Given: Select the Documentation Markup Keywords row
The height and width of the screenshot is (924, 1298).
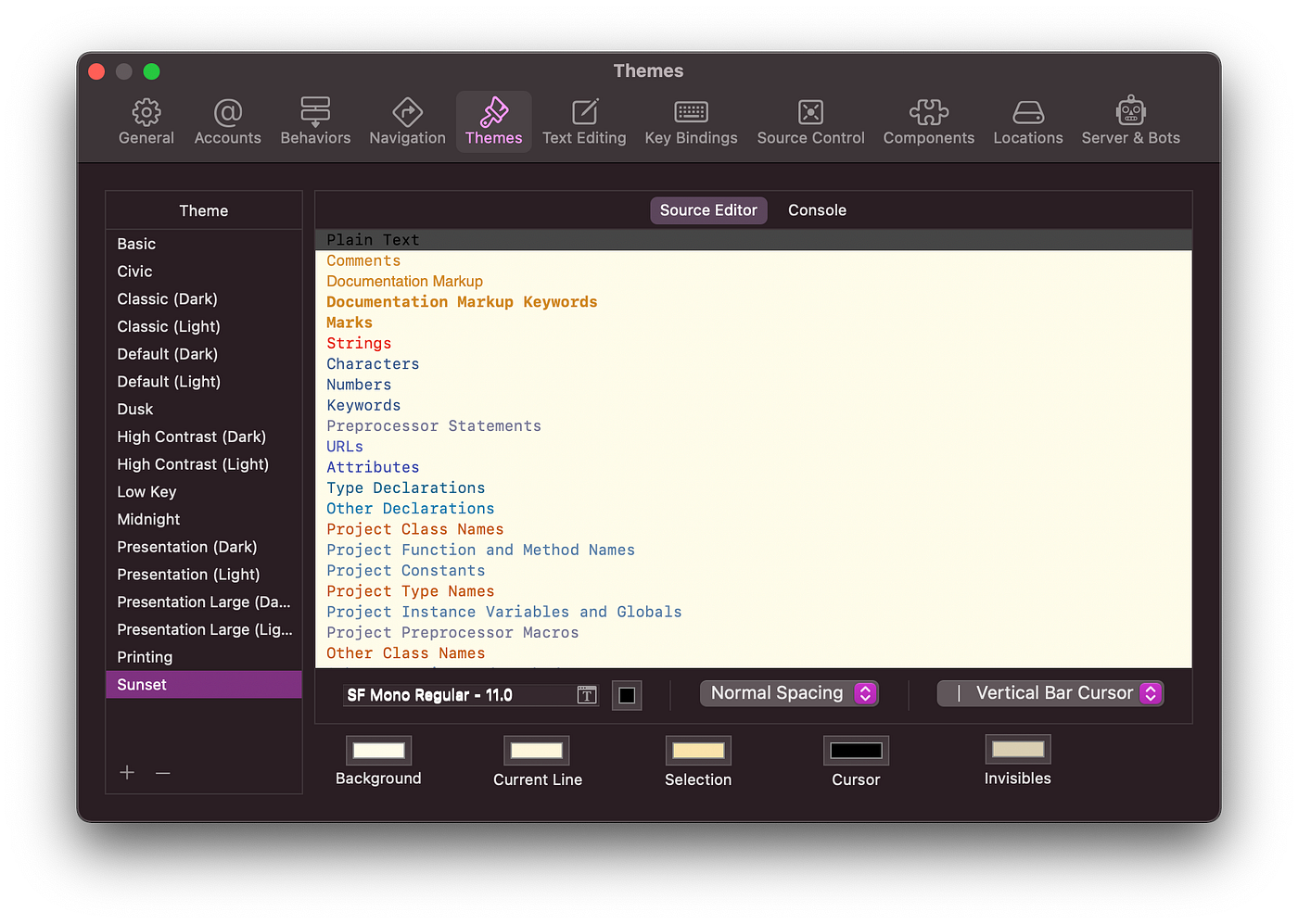Looking at the screenshot, I should pos(753,302).
